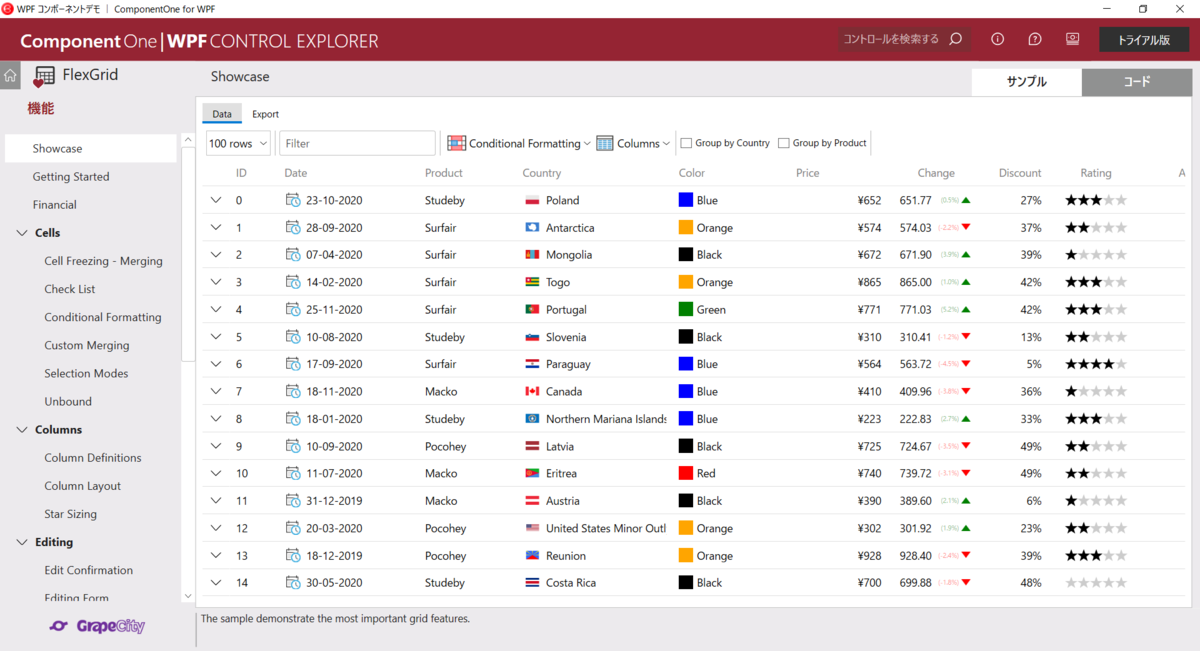
Task: Click the search magnifier icon
Action: [955, 39]
